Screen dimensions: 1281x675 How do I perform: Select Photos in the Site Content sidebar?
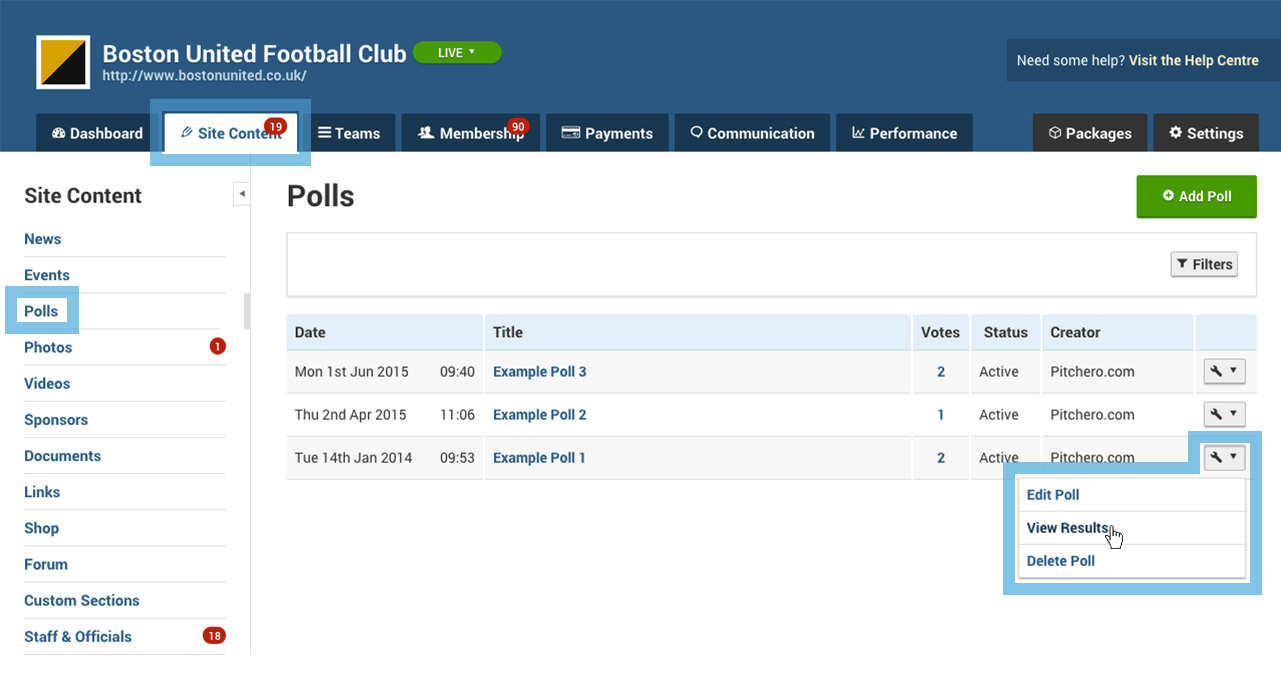tap(48, 347)
